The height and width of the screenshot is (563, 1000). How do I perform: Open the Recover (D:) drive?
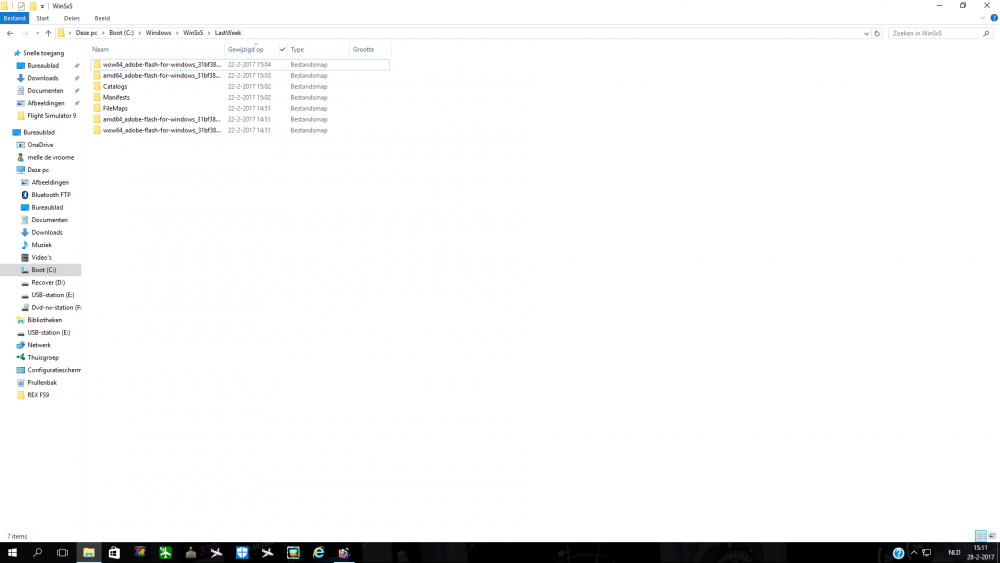pyautogui.click(x=48, y=282)
